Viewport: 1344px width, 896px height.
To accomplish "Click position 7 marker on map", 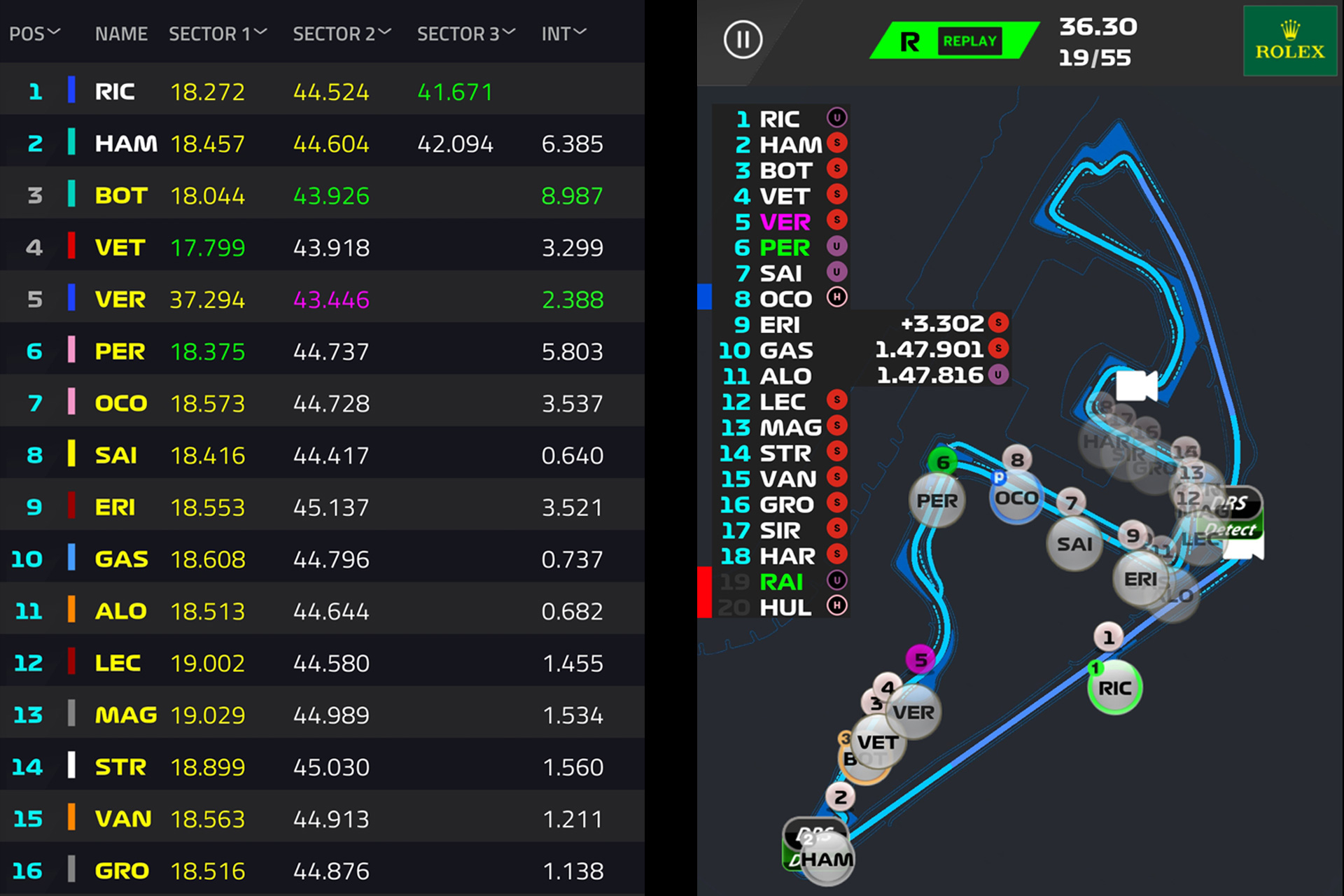I will pos(1071,502).
